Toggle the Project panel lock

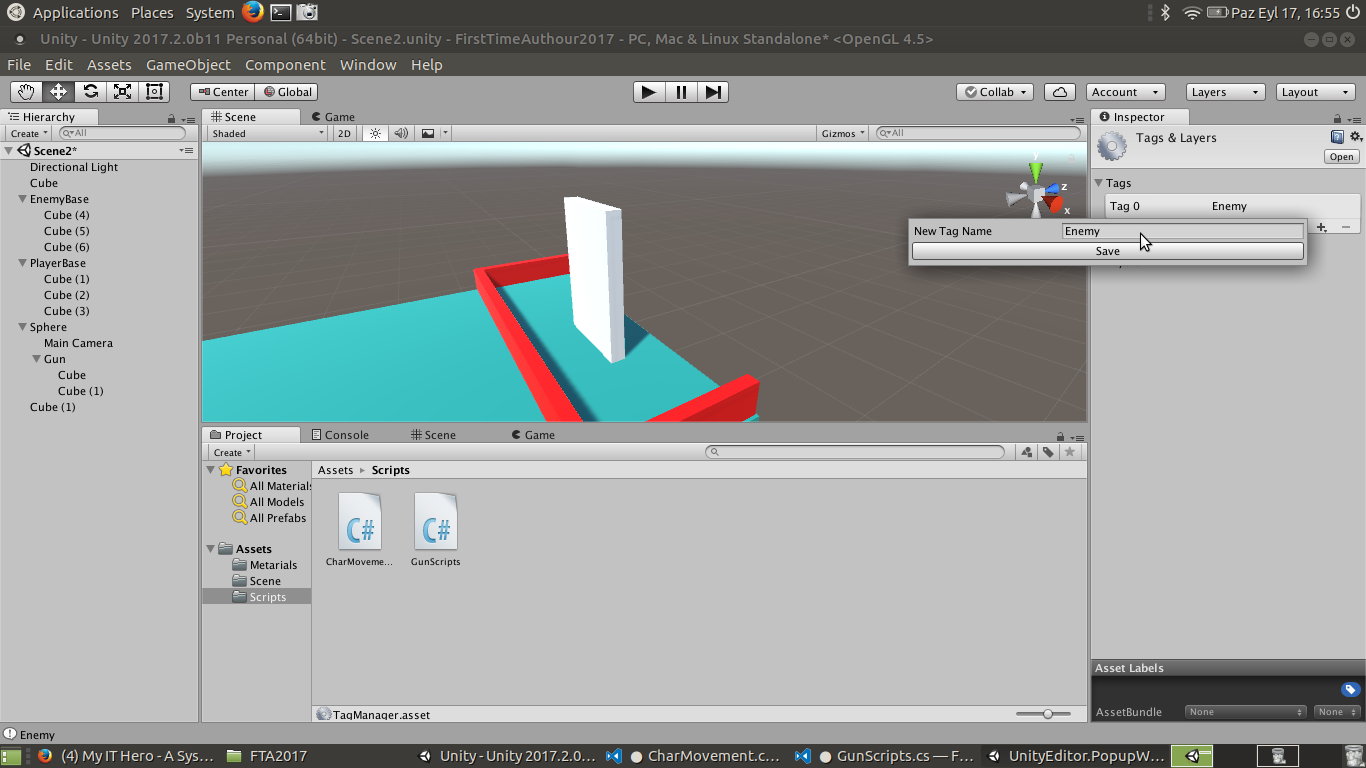pyautogui.click(x=1060, y=436)
